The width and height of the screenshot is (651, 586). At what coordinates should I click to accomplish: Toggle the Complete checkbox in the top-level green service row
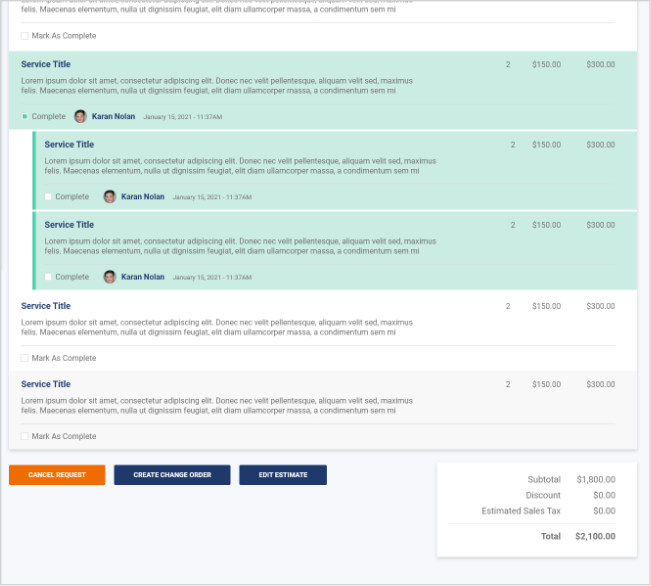tap(25, 117)
